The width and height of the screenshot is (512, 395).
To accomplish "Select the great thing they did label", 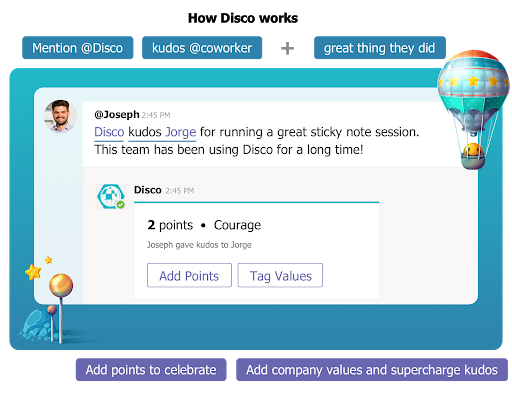I will (x=380, y=48).
